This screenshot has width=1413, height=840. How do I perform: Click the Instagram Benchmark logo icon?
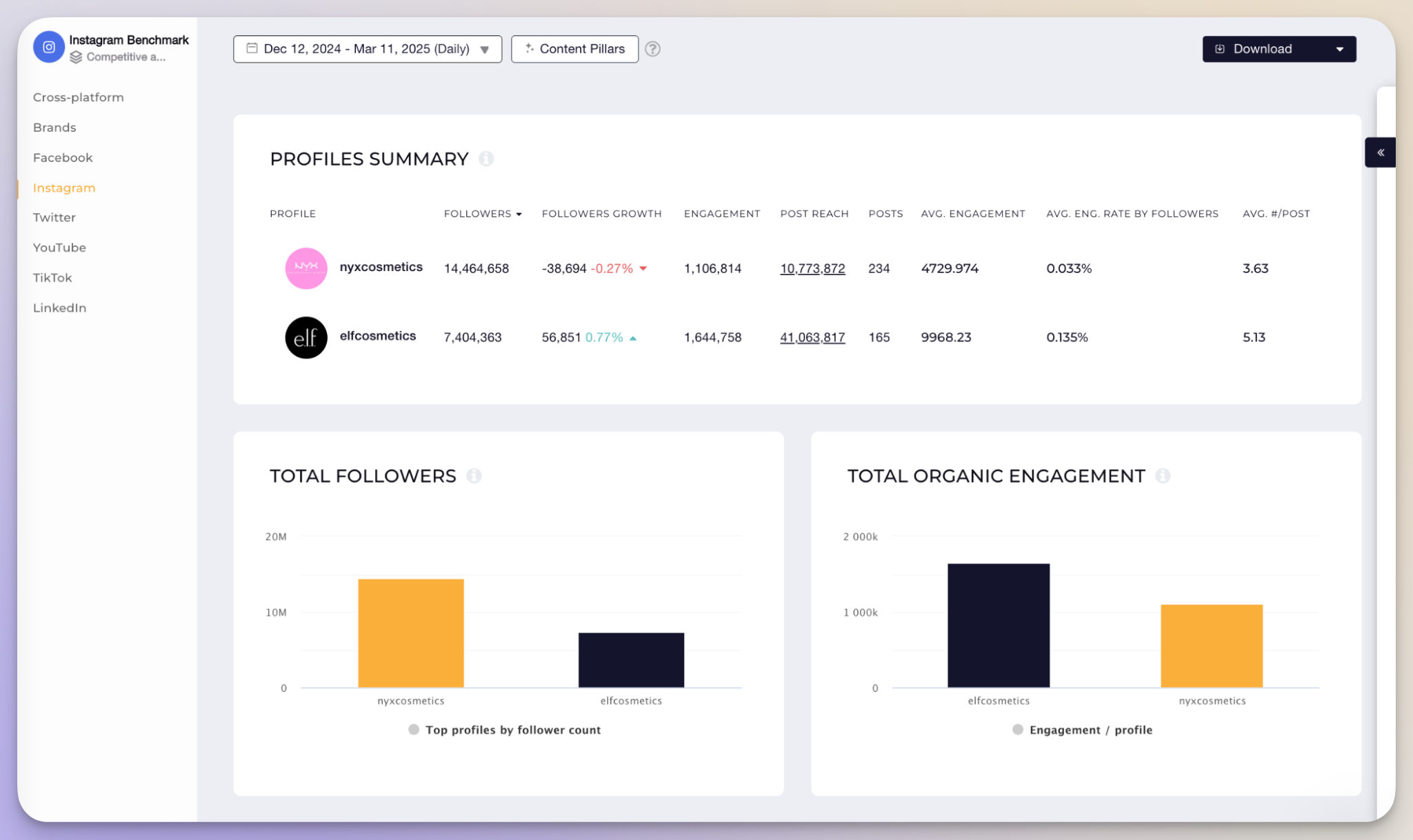tap(49, 47)
